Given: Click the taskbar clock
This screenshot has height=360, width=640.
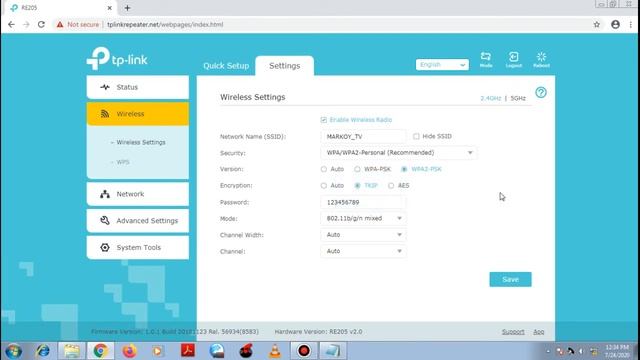Looking at the screenshot, I should [x=617, y=351].
